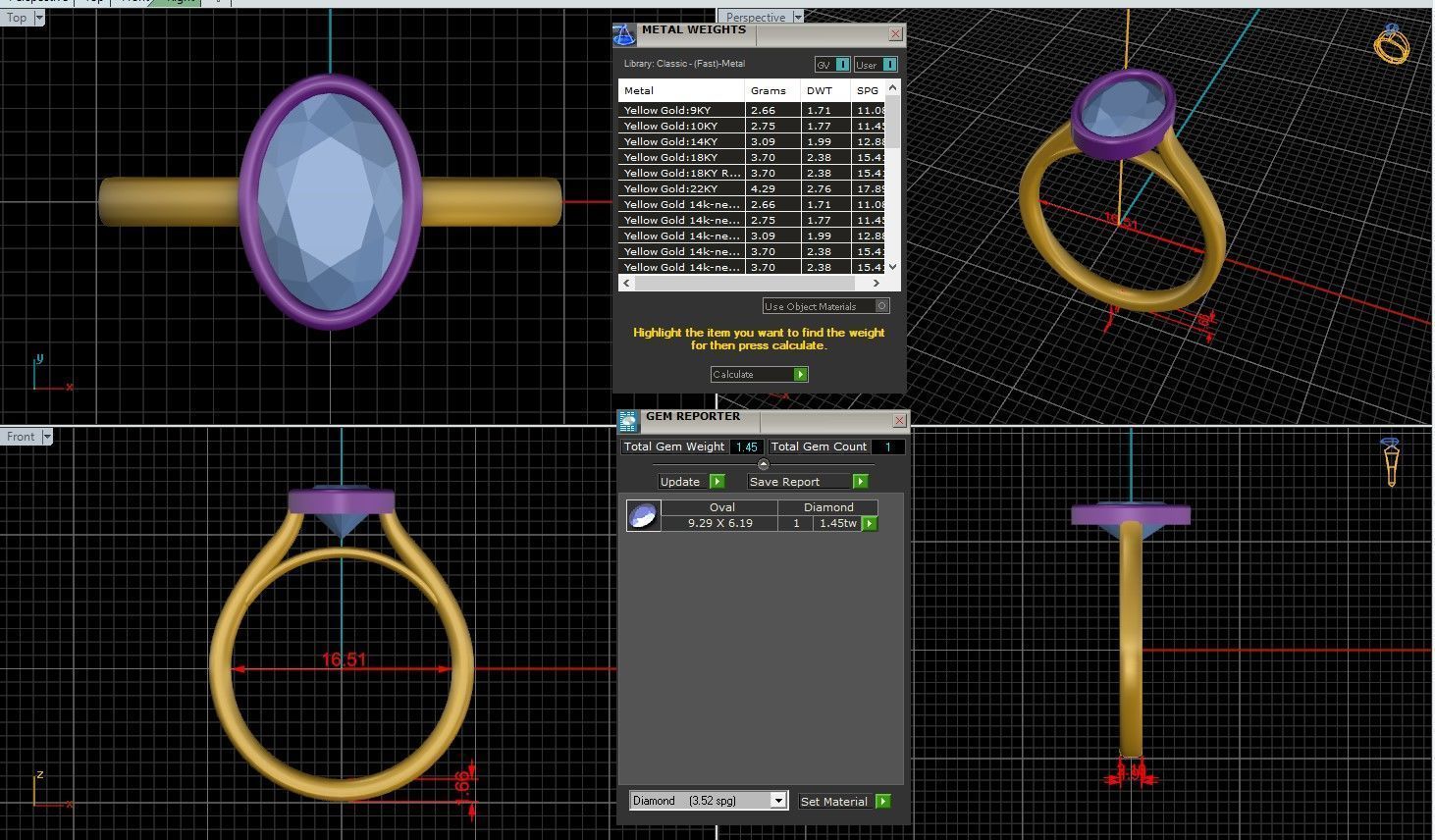Select the 'Yellow Gold:18KY' row
The height and width of the screenshot is (840, 1435).
[x=753, y=157]
